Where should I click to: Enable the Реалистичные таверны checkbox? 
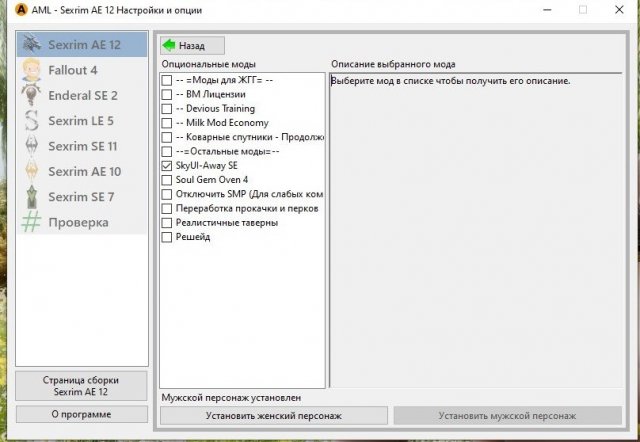point(166,223)
